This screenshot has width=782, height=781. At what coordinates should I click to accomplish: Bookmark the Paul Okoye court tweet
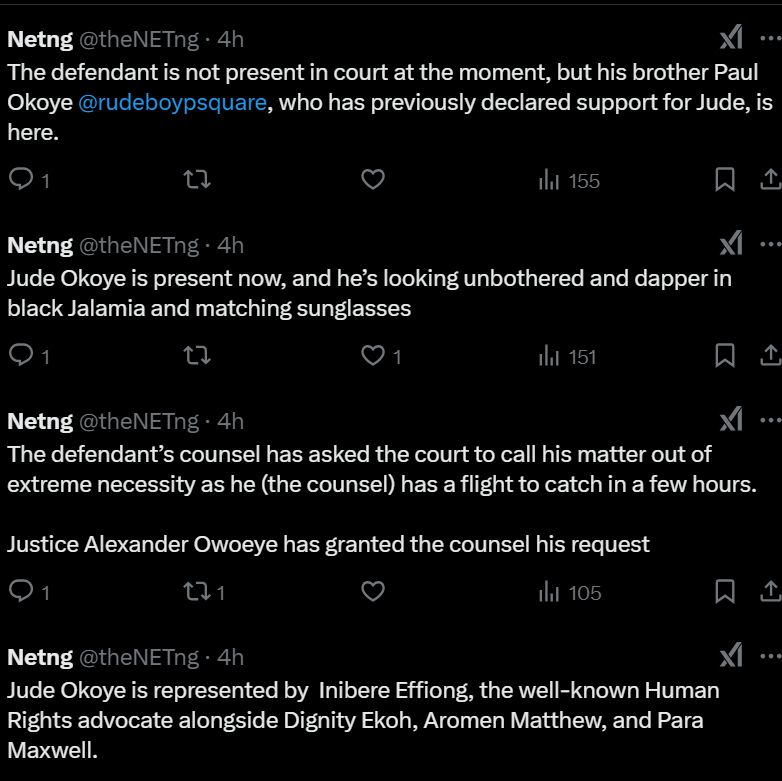[x=725, y=180]
